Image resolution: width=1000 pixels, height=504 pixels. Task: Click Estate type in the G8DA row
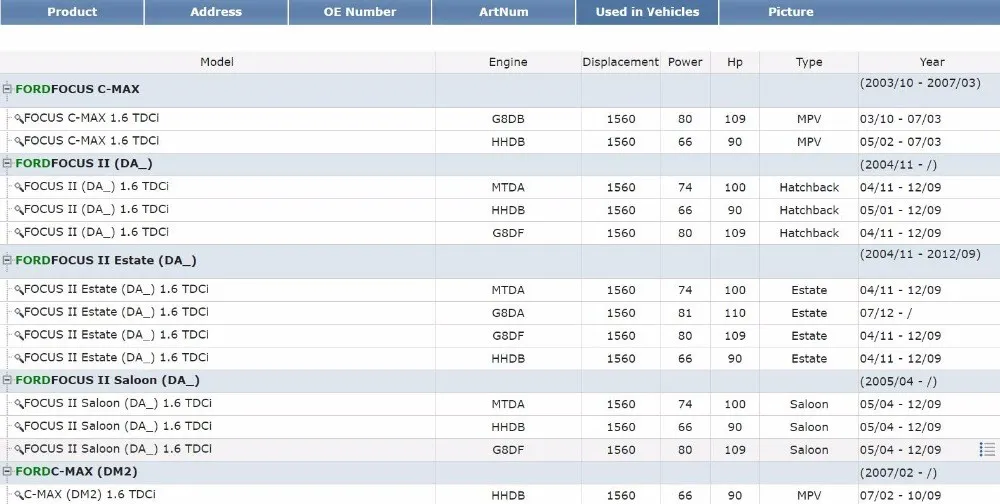click(809, 313)
